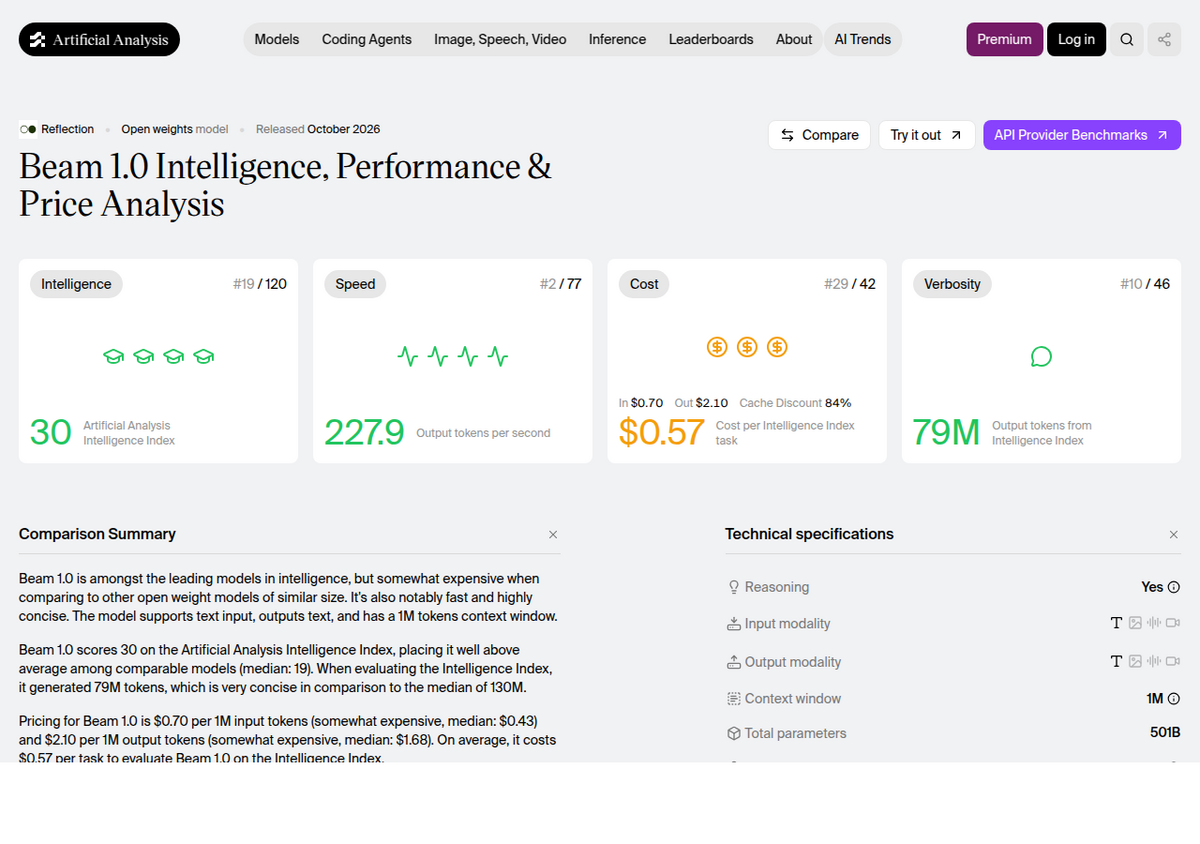Click the Artificial Analysis logo
This screenshot has width=1200, height=844.
click(x=99, y=40)
